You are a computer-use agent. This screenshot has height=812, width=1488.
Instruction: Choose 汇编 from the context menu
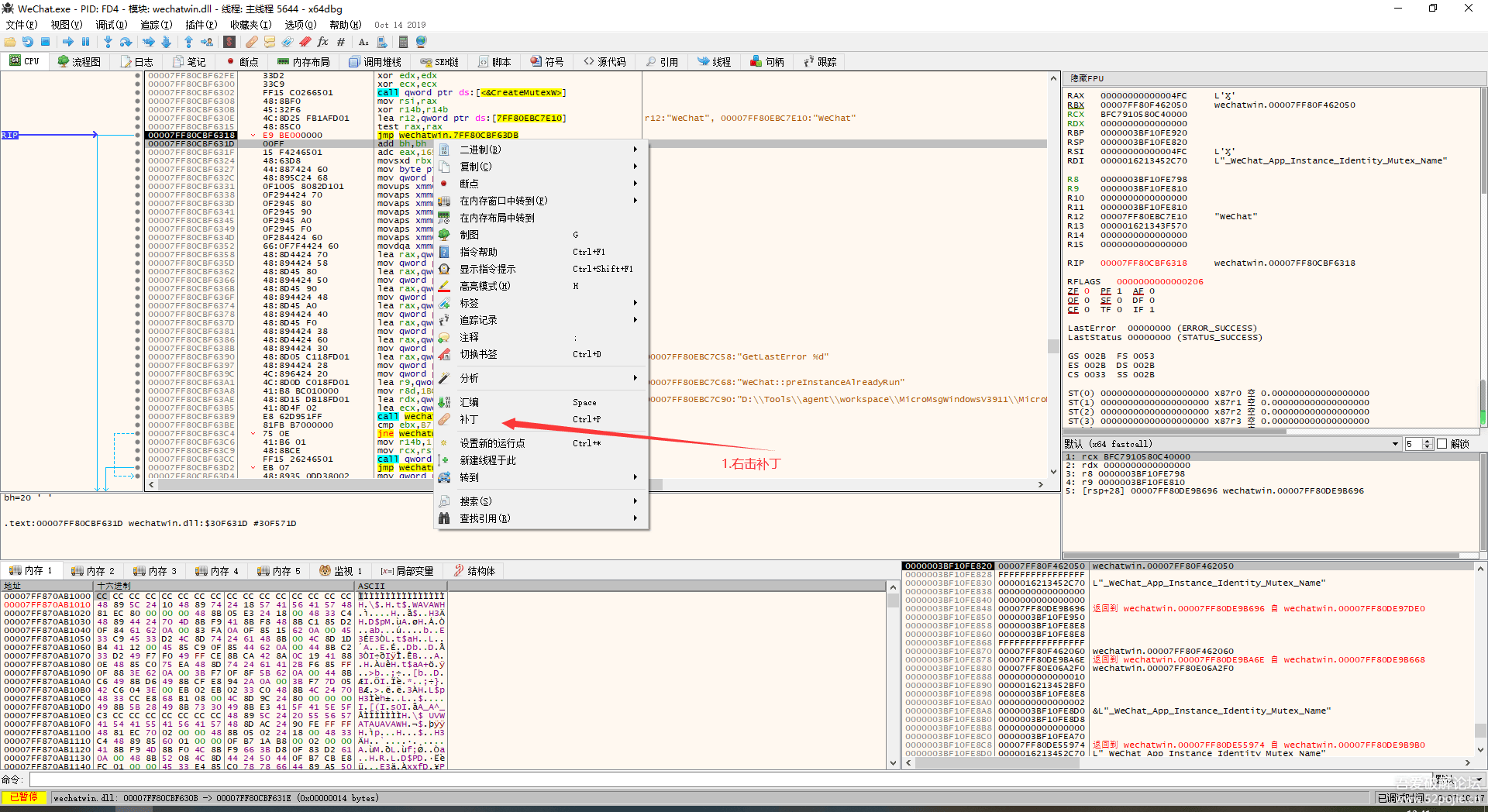pos(469,402)
